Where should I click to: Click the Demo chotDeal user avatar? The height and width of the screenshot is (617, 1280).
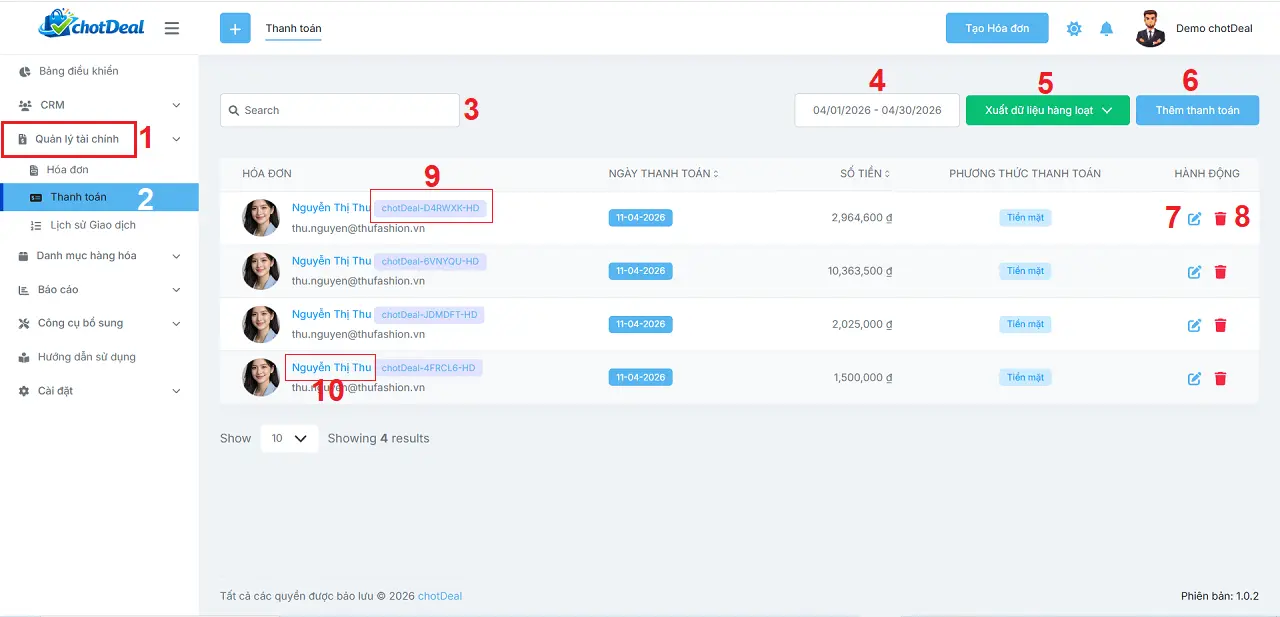click(1151, 29)
